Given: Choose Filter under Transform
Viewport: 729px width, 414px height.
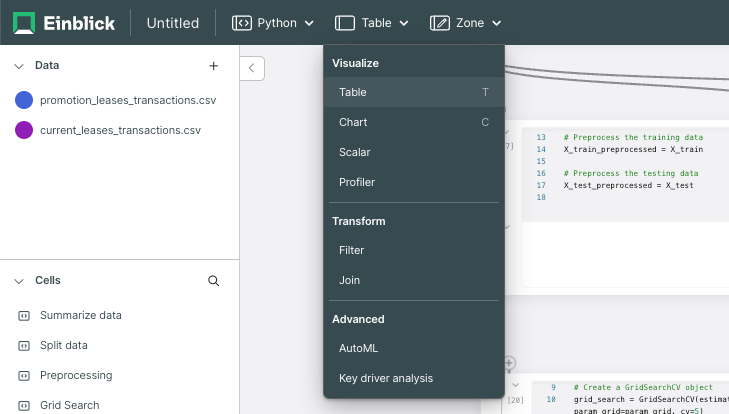Looking at the screenshot, I should (414, 250).
